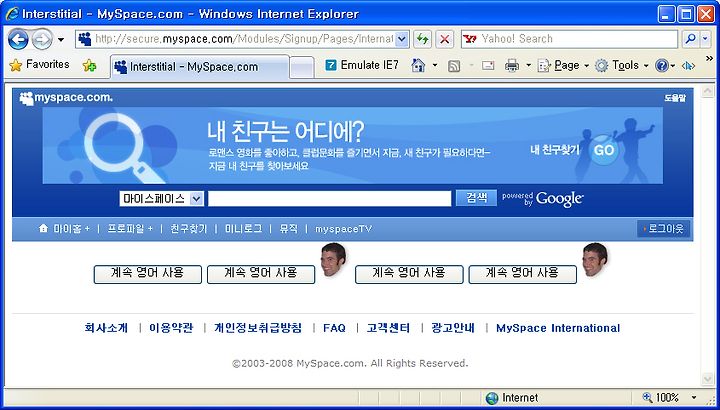Click the Internet security zone globe icon
720x410 pixels.
click(x=491, y=398)
